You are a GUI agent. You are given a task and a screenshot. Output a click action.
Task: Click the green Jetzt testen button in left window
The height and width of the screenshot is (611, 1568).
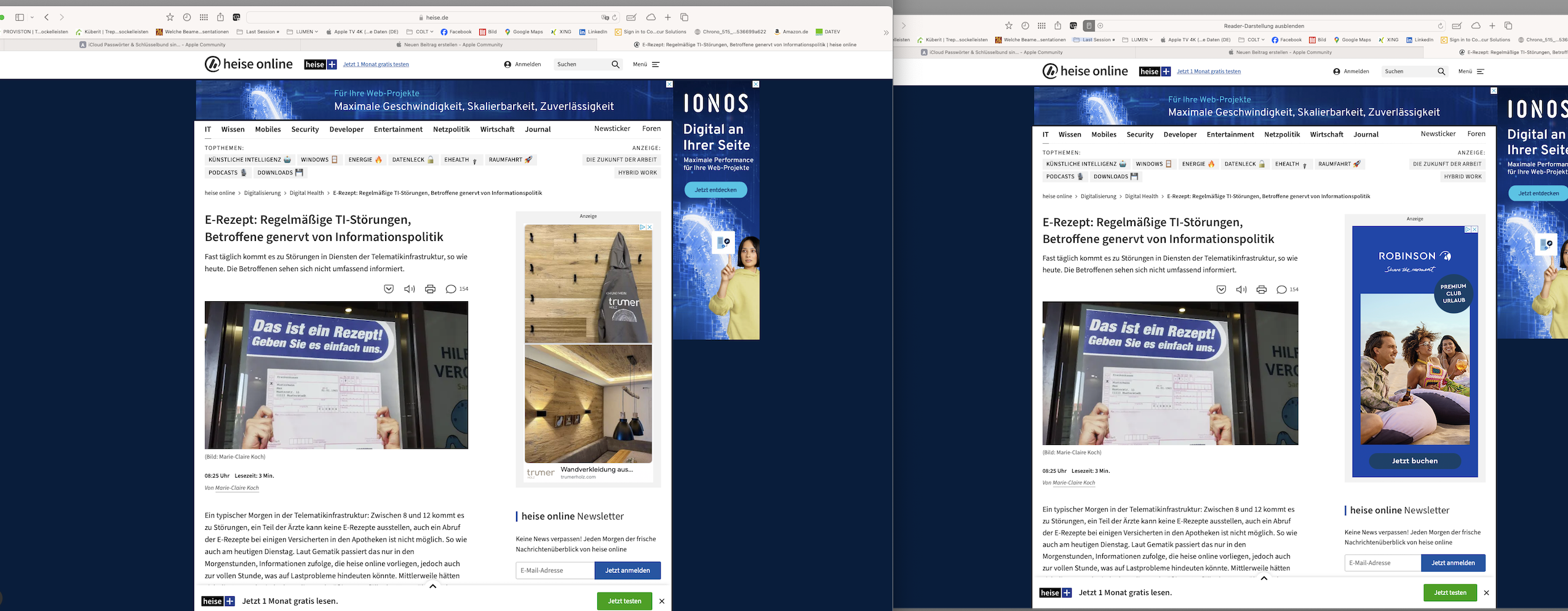click(624, 601)
